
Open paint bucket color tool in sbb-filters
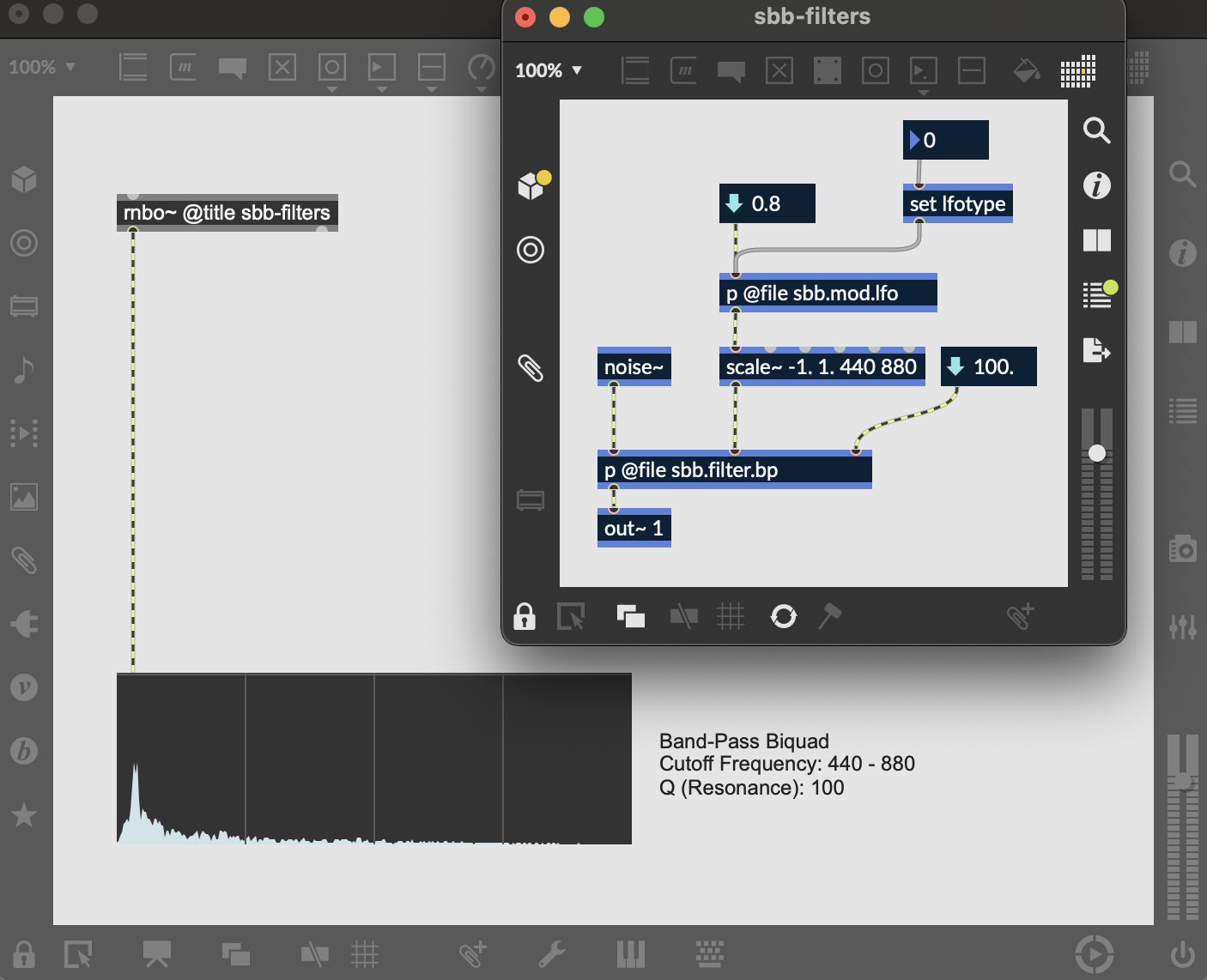click(x=1026, y=70)
